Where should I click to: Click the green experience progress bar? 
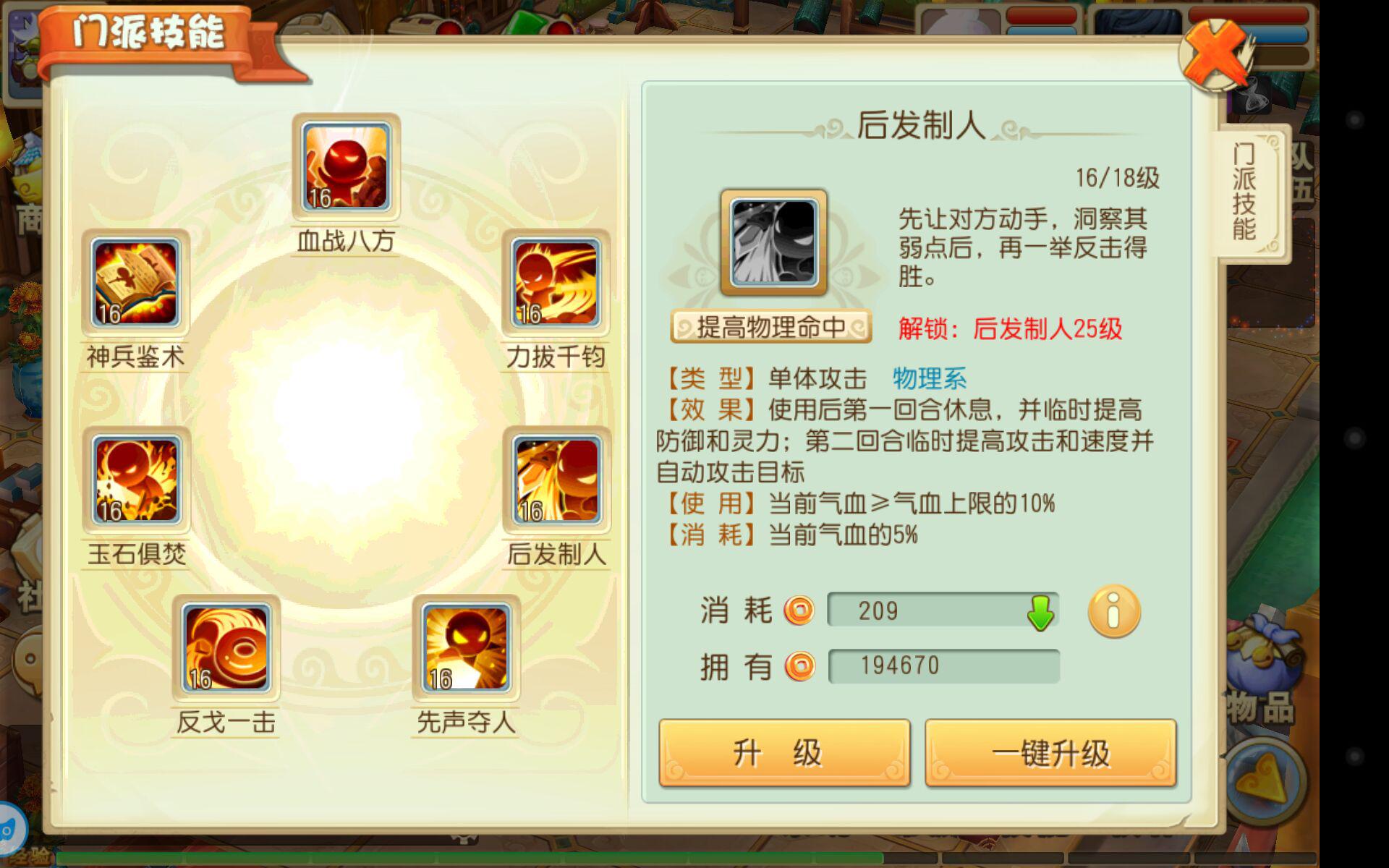pyautogui.click(x=469, y=859)
